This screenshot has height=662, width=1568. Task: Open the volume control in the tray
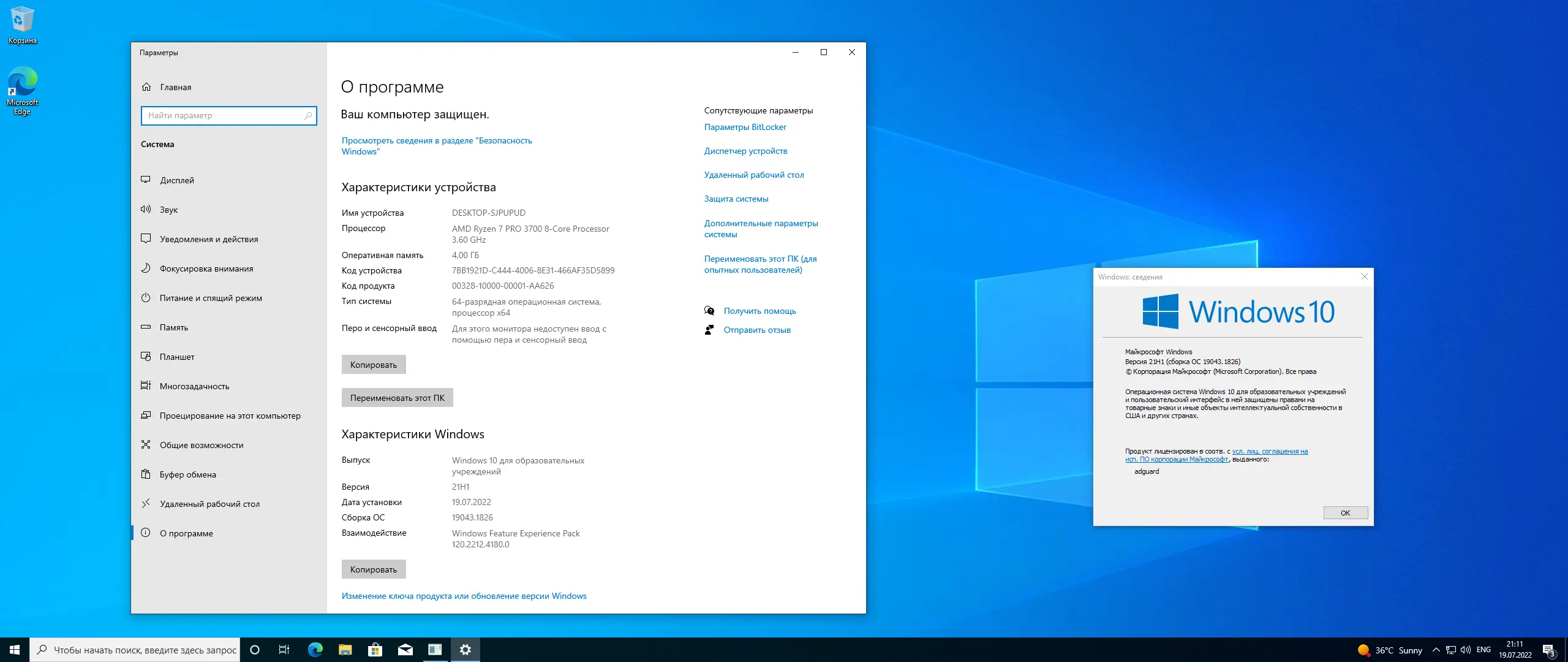click(1465, 650)
